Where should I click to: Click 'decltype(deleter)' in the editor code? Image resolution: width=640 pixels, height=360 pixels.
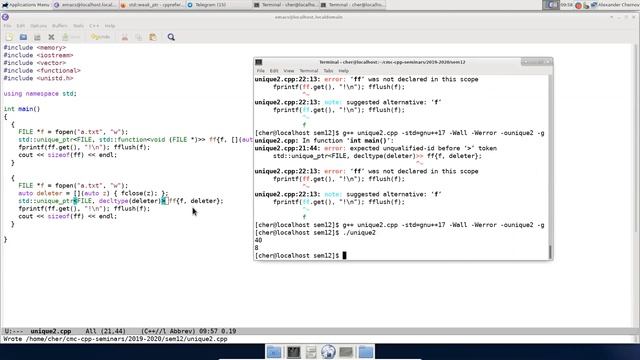129,201
